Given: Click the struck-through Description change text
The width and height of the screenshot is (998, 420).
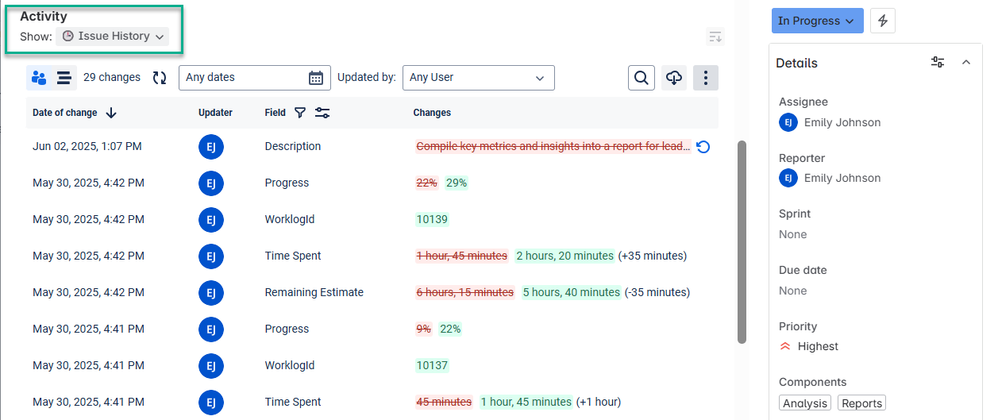Looking at the screenshot, I should click(x=553, y=147).
